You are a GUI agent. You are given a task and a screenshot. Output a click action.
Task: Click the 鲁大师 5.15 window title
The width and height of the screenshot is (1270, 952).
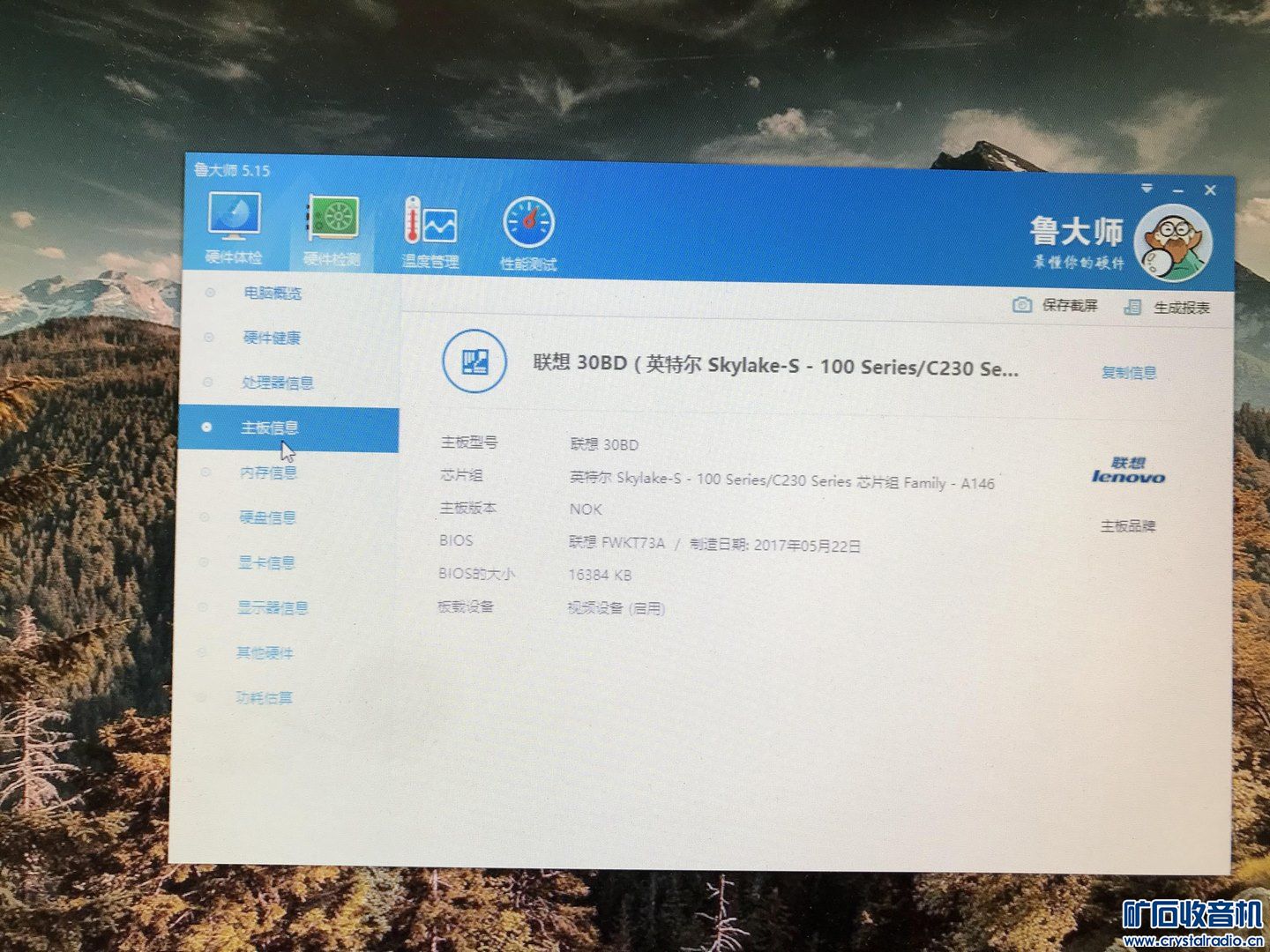[232, 170]
